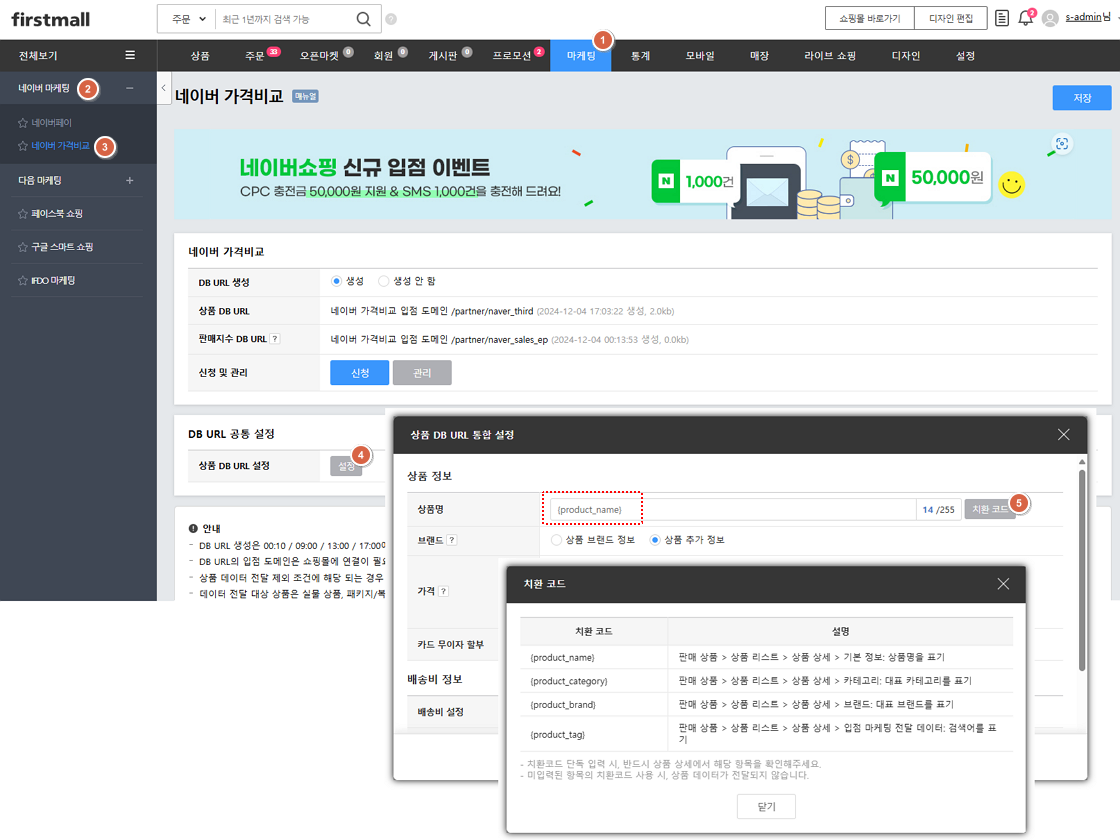The image size is (1120, 840).
Task: Go to the firstmall logo home
Action: click(x=51, y=19)
